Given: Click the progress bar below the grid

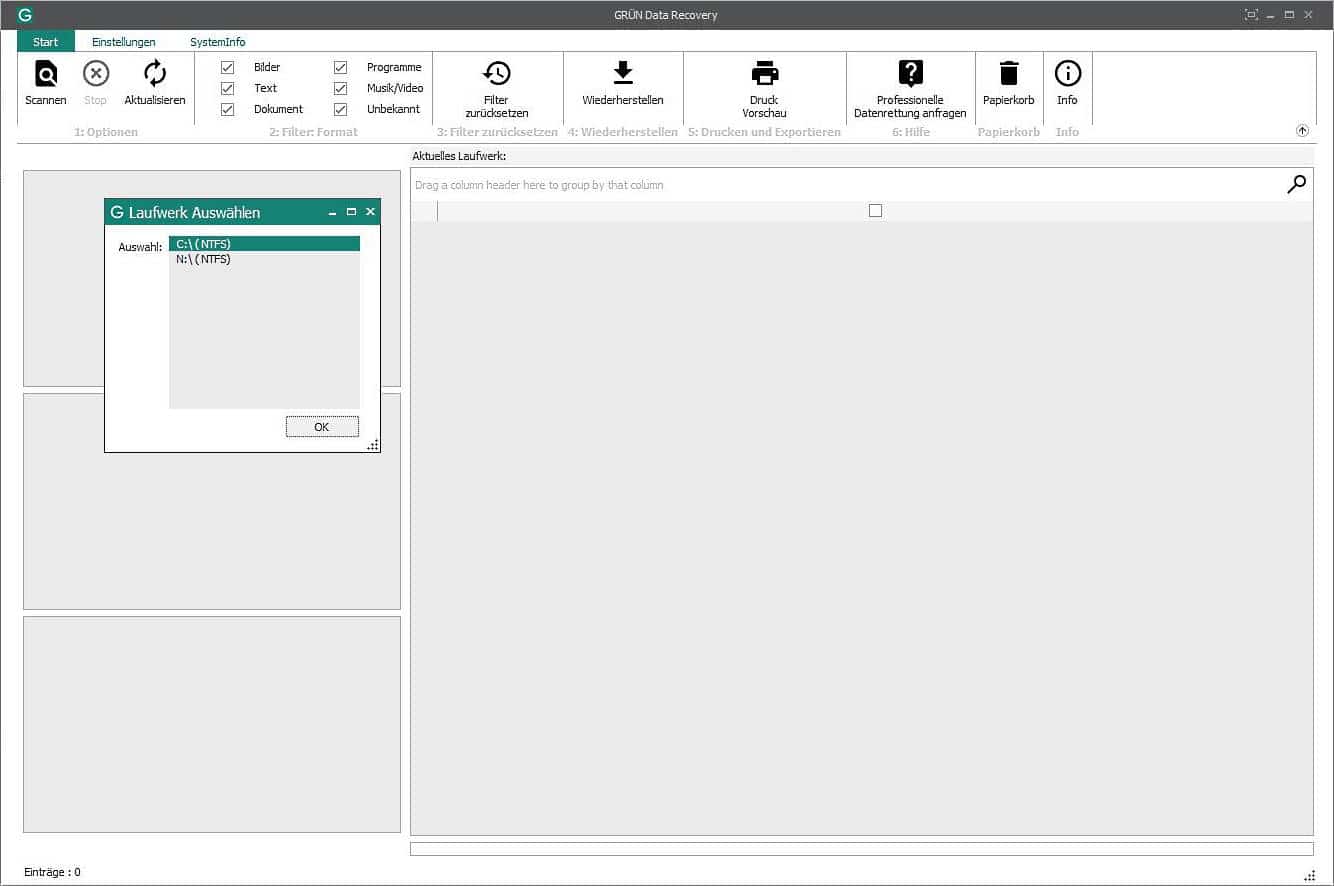Looking at the screenshot, I should click(x=862, y=849).
